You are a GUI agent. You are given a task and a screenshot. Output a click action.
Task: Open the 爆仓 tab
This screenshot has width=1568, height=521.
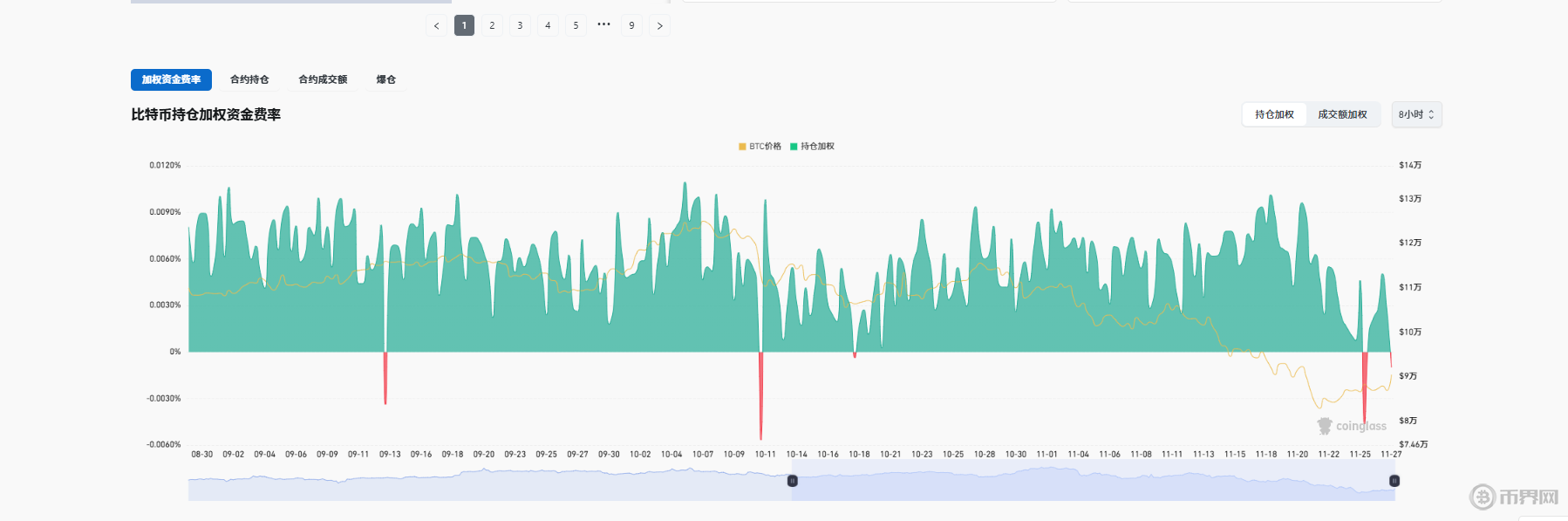click(385, 79)
